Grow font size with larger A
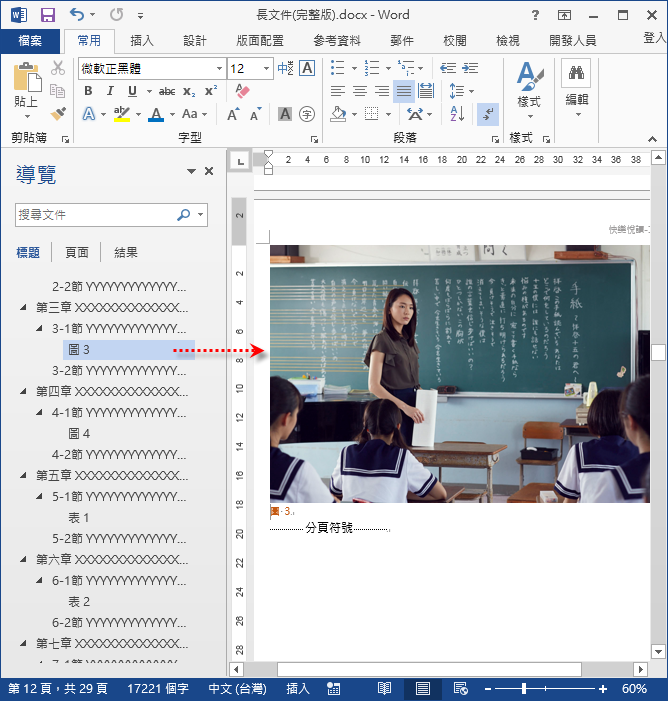The image size is (668, 701). pyautogui.click(x=233, y=114)
